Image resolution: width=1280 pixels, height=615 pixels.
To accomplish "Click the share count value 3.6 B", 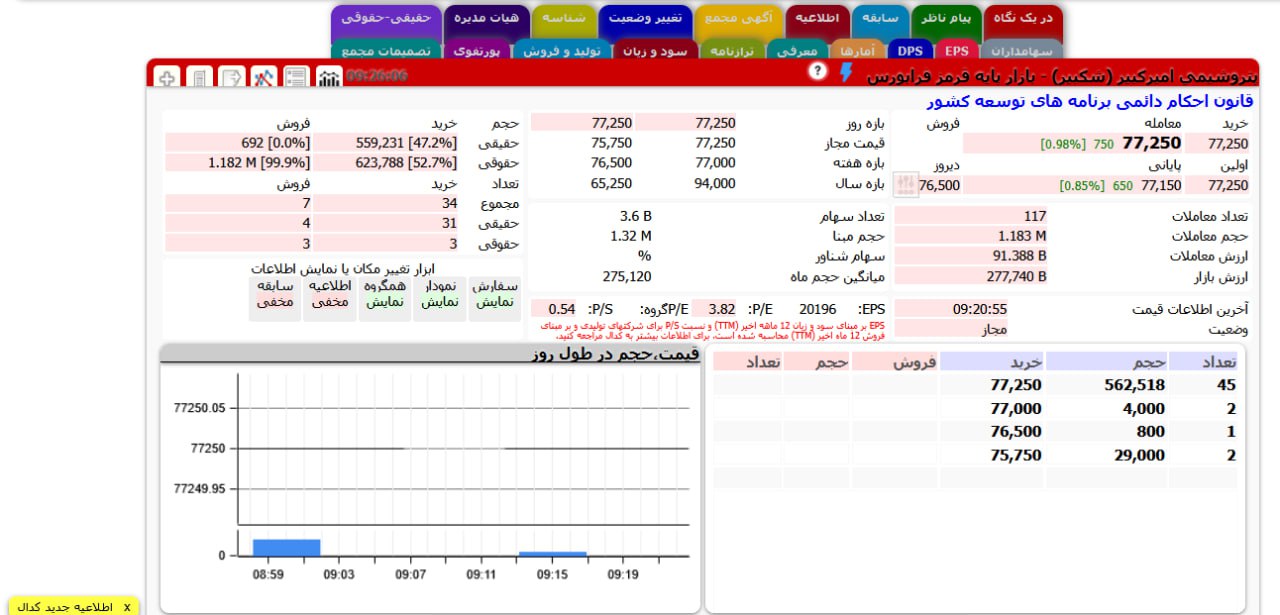I will [x=635, y=216].
